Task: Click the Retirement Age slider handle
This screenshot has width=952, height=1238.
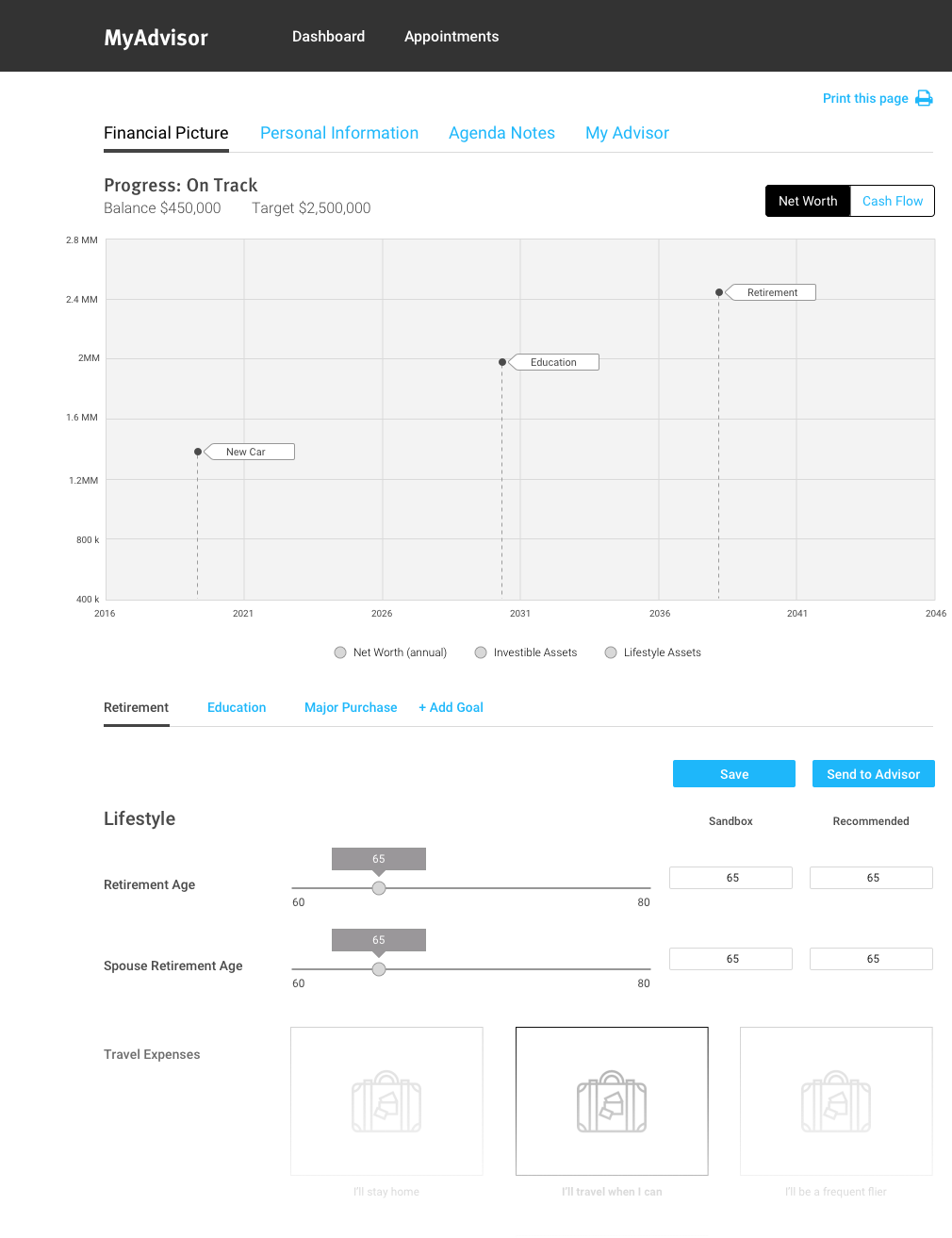Action: tap(379, 888)
